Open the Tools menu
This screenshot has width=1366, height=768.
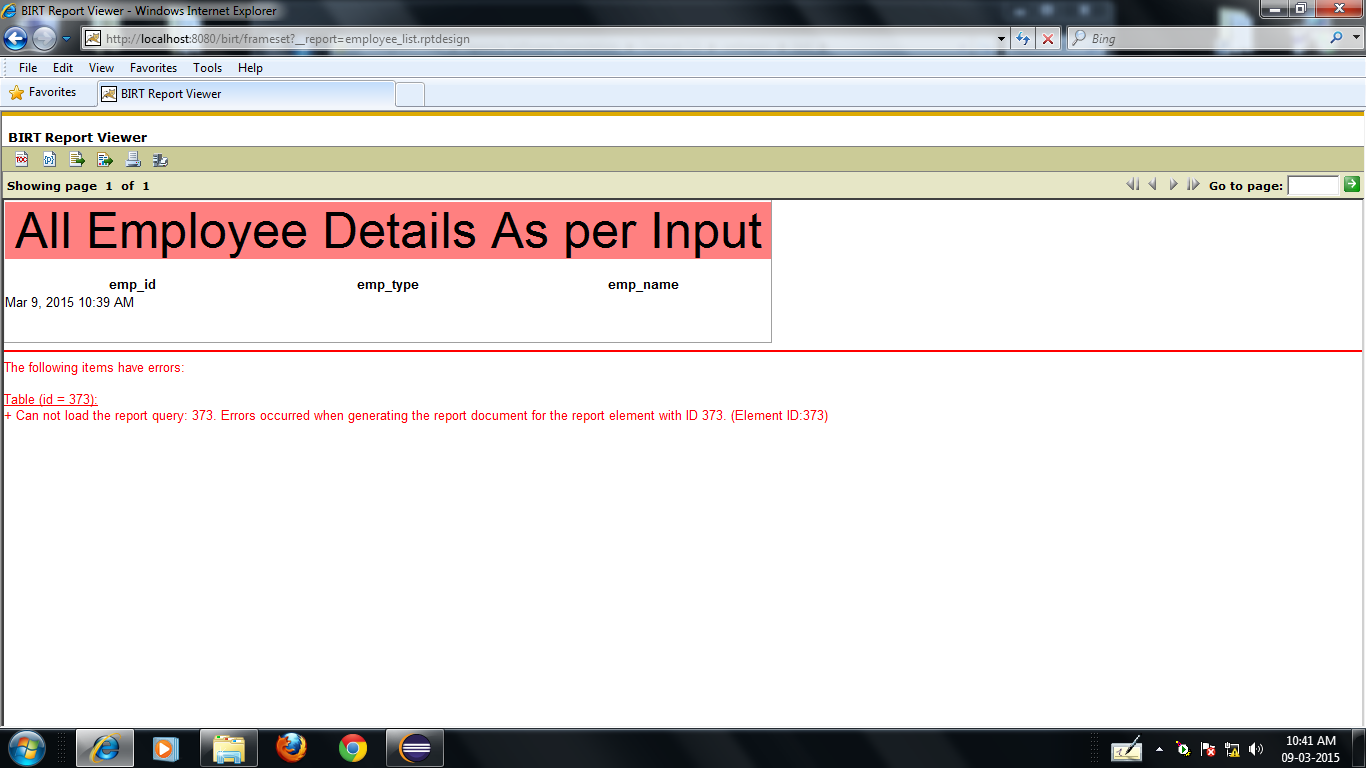coord(207,68)
